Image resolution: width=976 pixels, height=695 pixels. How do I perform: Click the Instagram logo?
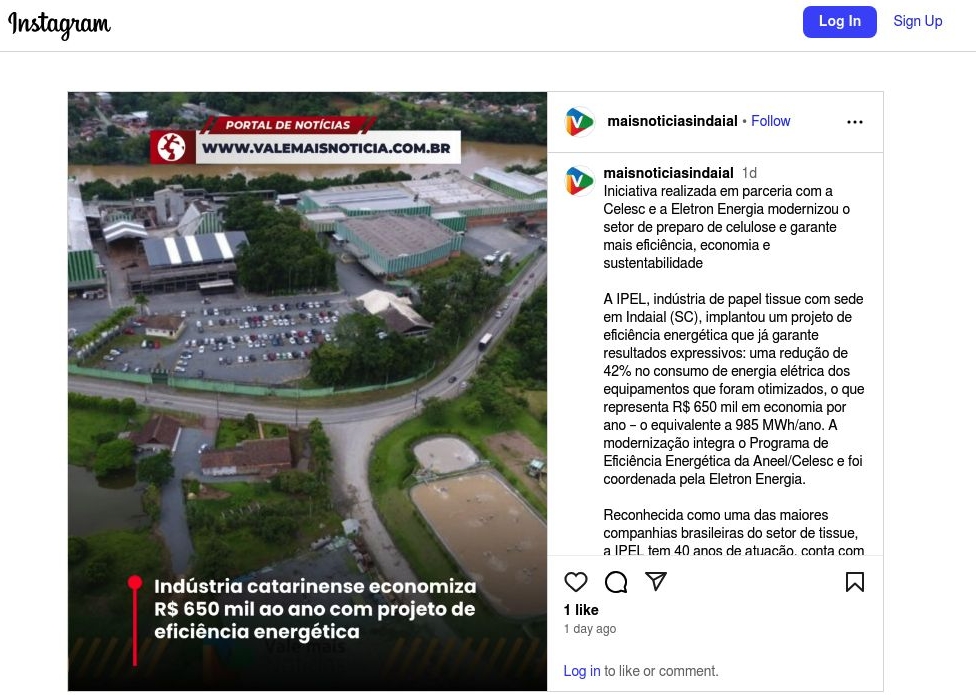[x=59, y=24]
